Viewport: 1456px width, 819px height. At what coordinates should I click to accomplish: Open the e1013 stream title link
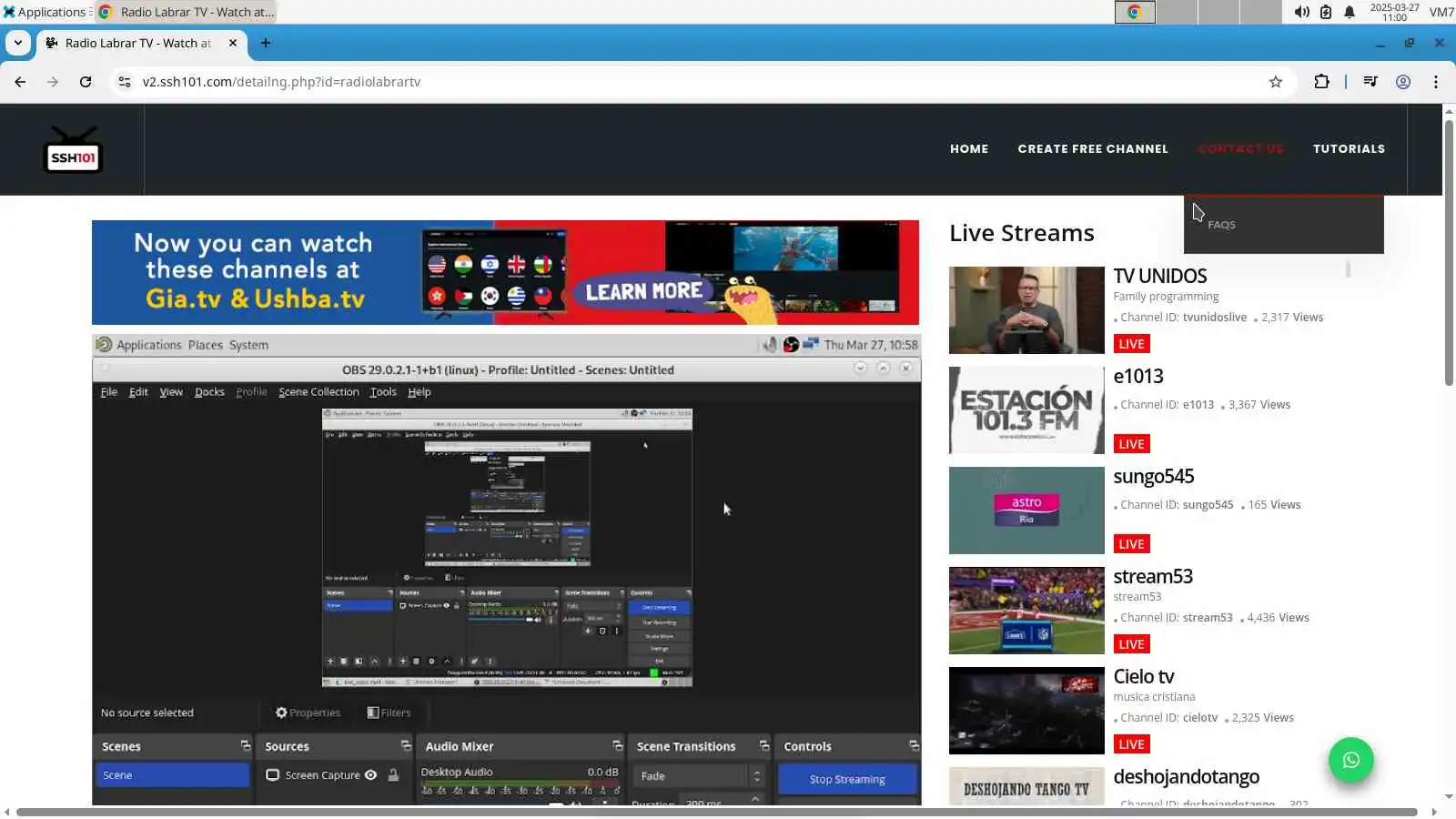coord(1137,376)
